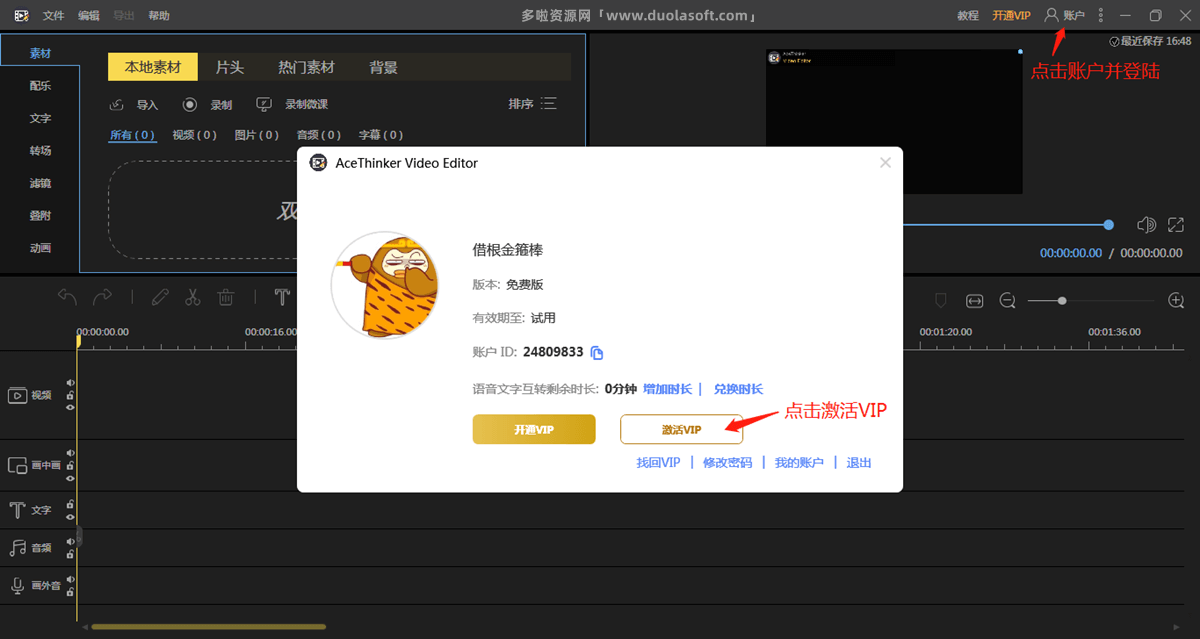Viewport: 1200px width, 639px height.
Task: Click the timeline zoom slider handle
Action: 1062,300
